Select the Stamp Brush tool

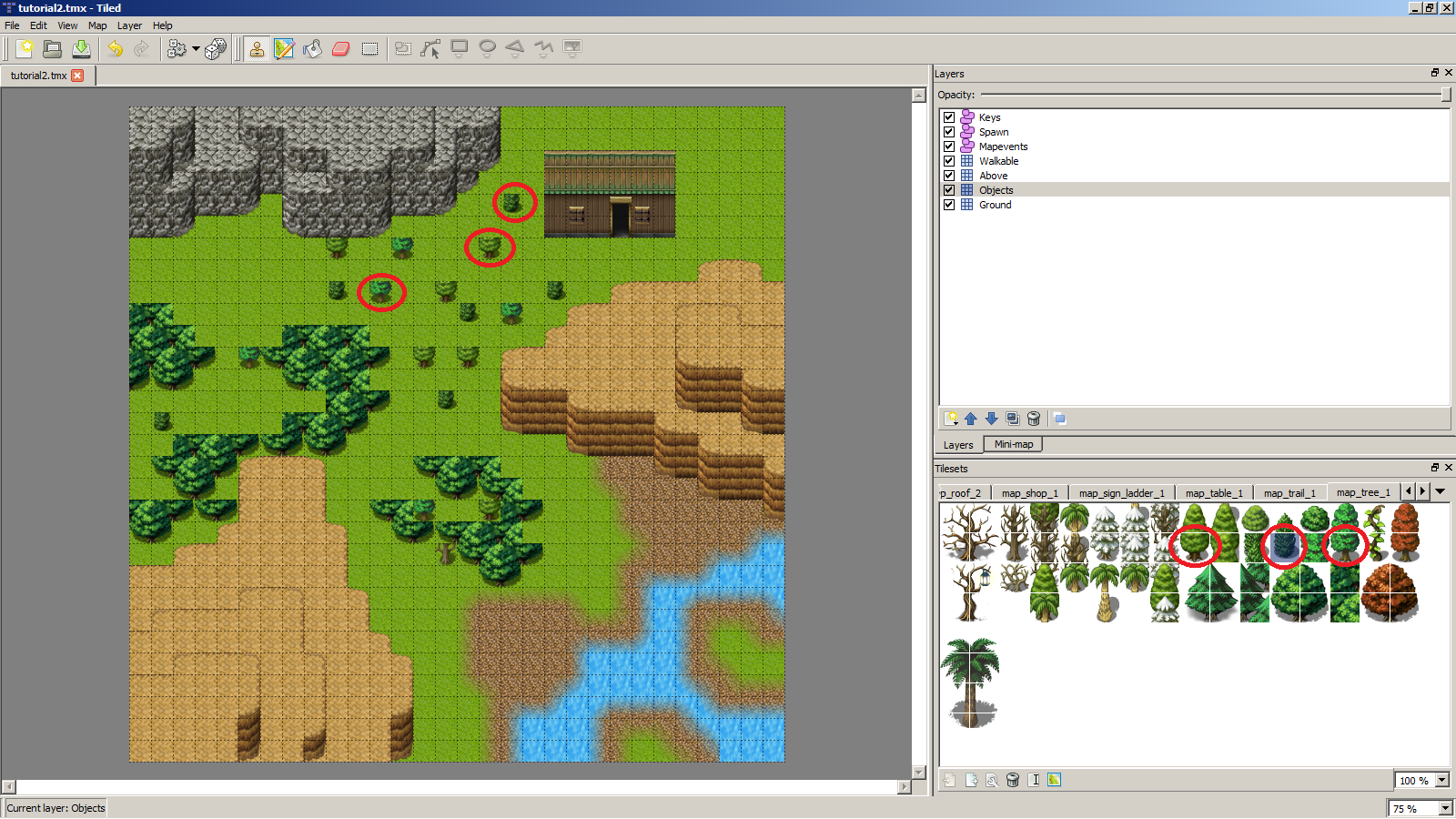tap(258, 49)
